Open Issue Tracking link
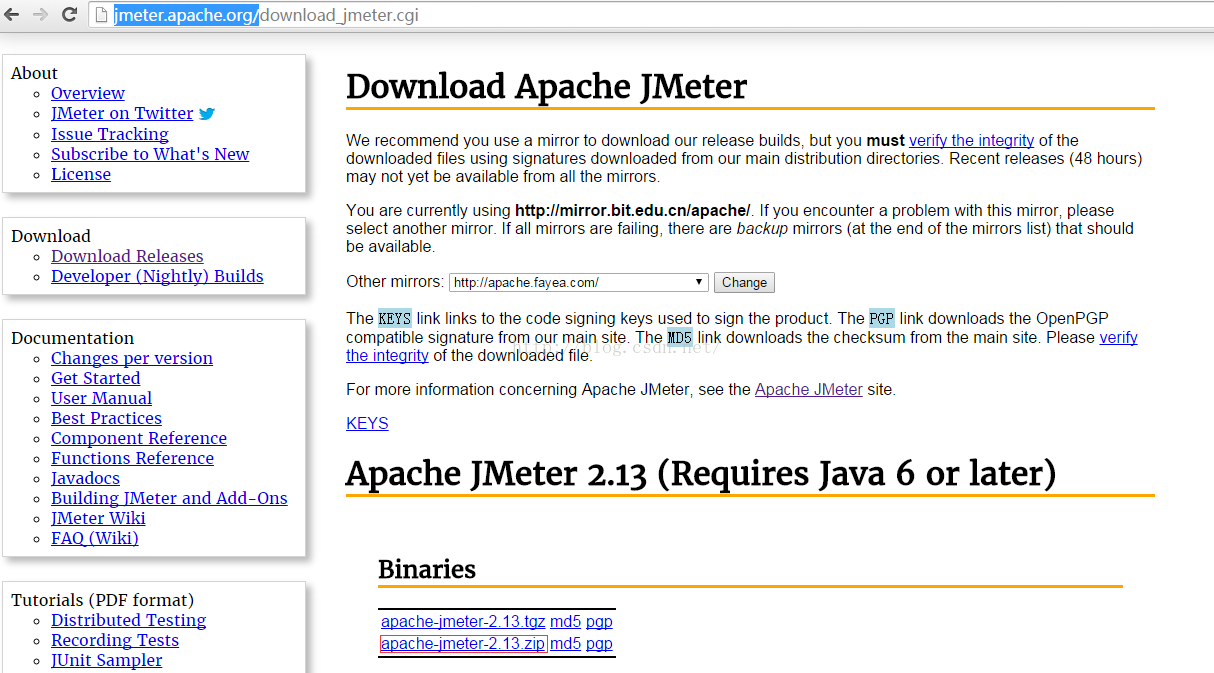 (110, 134)
